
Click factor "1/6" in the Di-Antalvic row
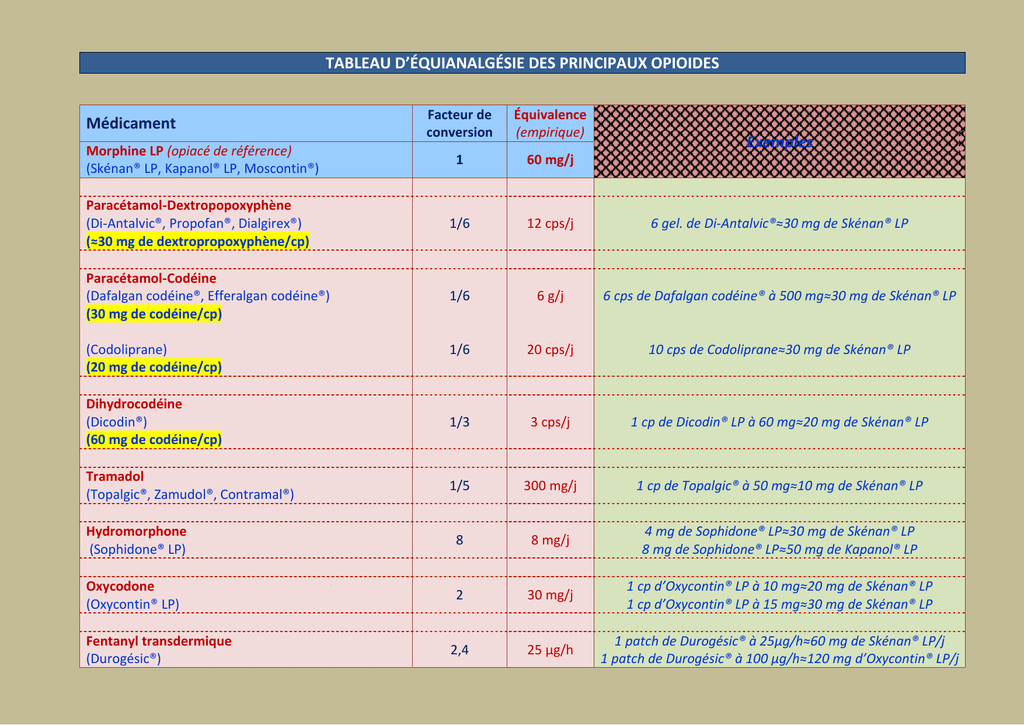[x=459, y=223]
